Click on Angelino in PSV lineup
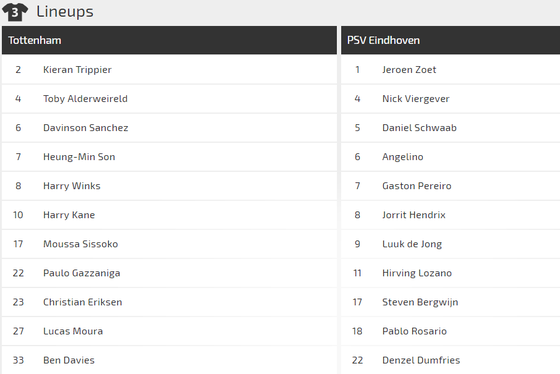Image resolution: width=560 pixels, height=374 pixels. (402, 157)
